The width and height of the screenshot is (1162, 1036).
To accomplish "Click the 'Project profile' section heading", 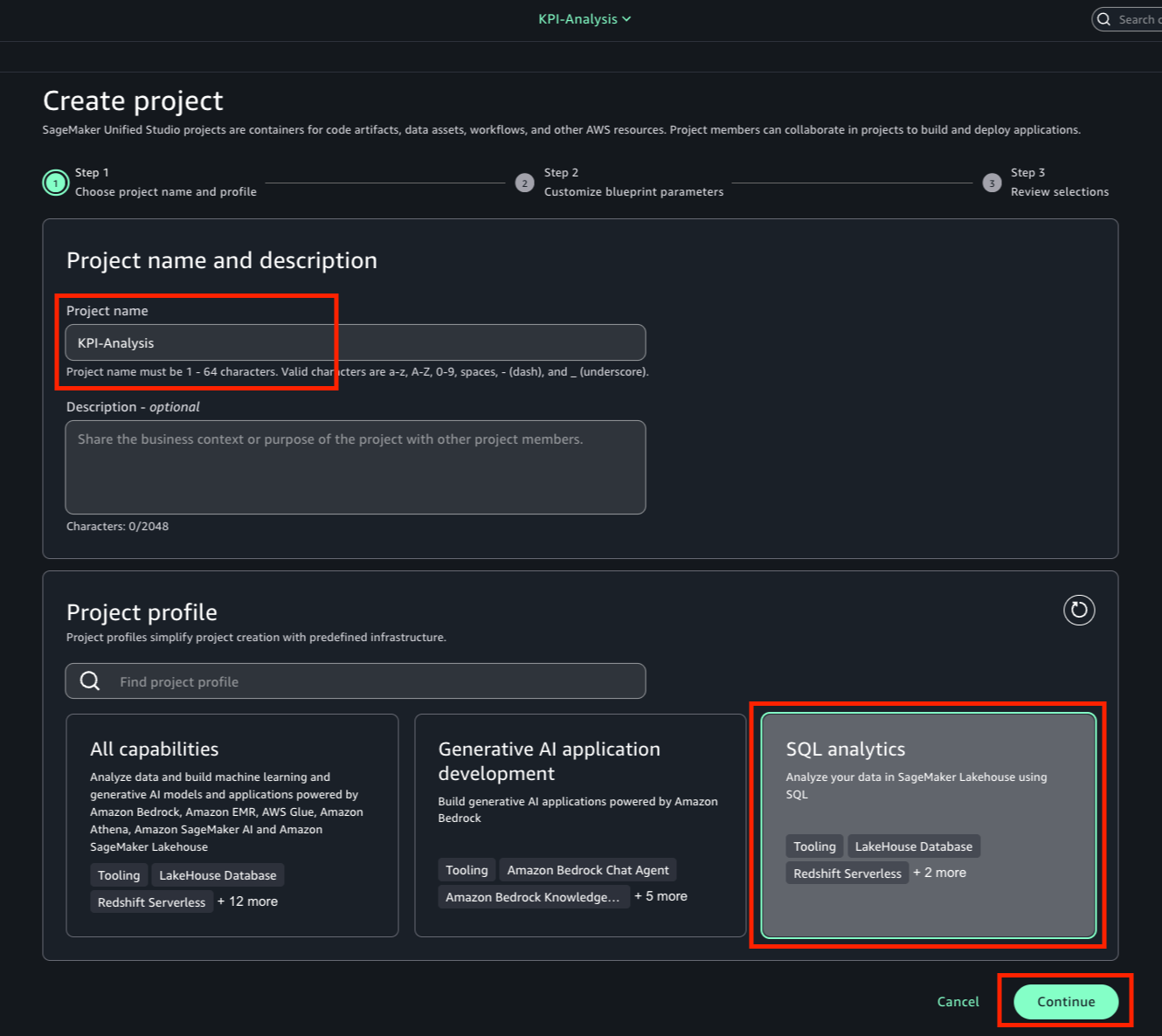I will click(142, 612).
